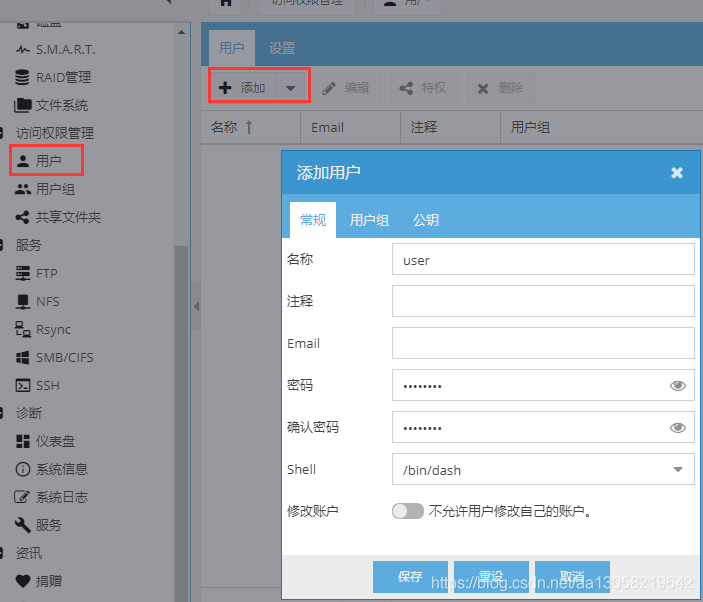Click sidebar scrollbar up arrow
Screen dimensions: 703x602
[182, 32]
